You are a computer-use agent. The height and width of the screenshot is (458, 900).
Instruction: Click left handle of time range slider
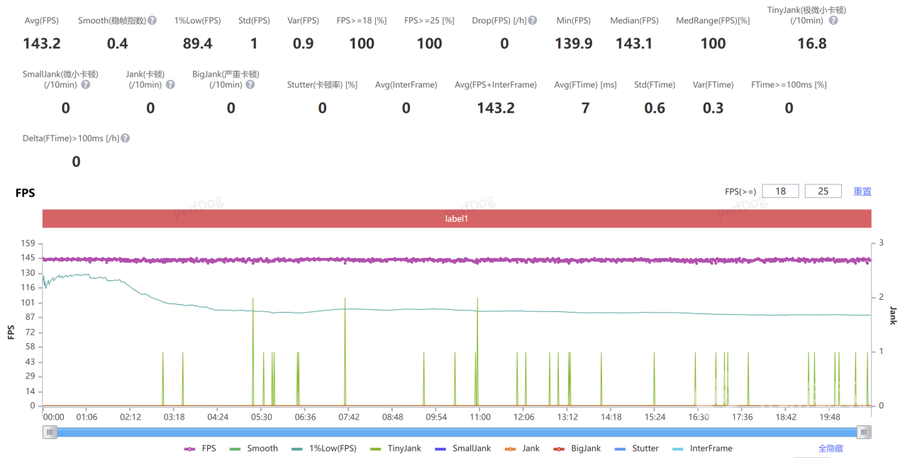pos(50,432)
